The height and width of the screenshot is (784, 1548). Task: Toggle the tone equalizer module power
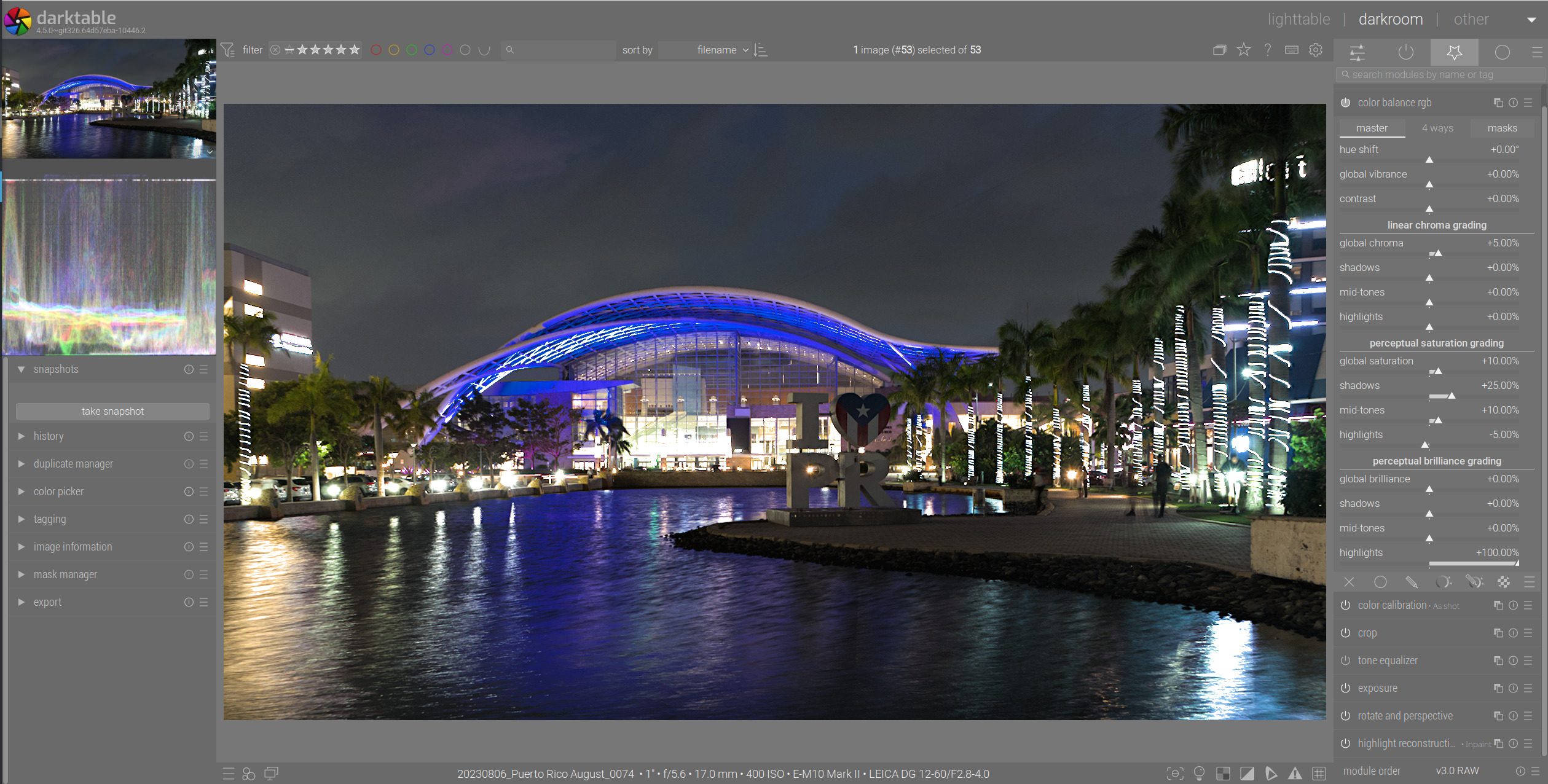coord(1345,661)
